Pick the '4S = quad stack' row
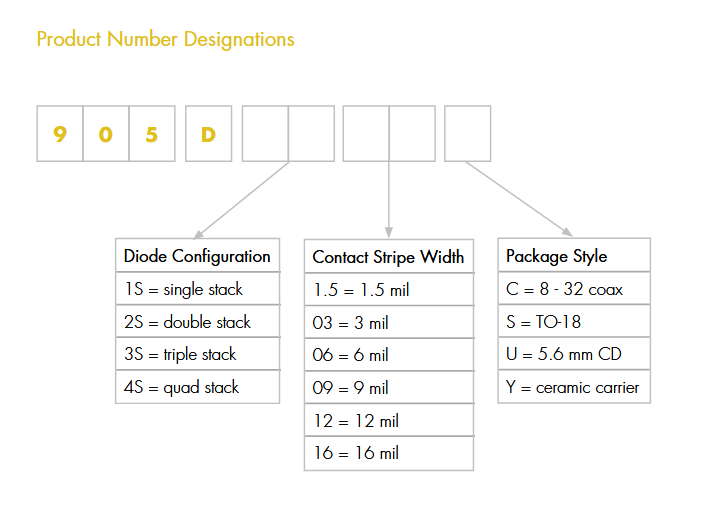The width and height of the screenshot is (722, 523). click(197, 387)
